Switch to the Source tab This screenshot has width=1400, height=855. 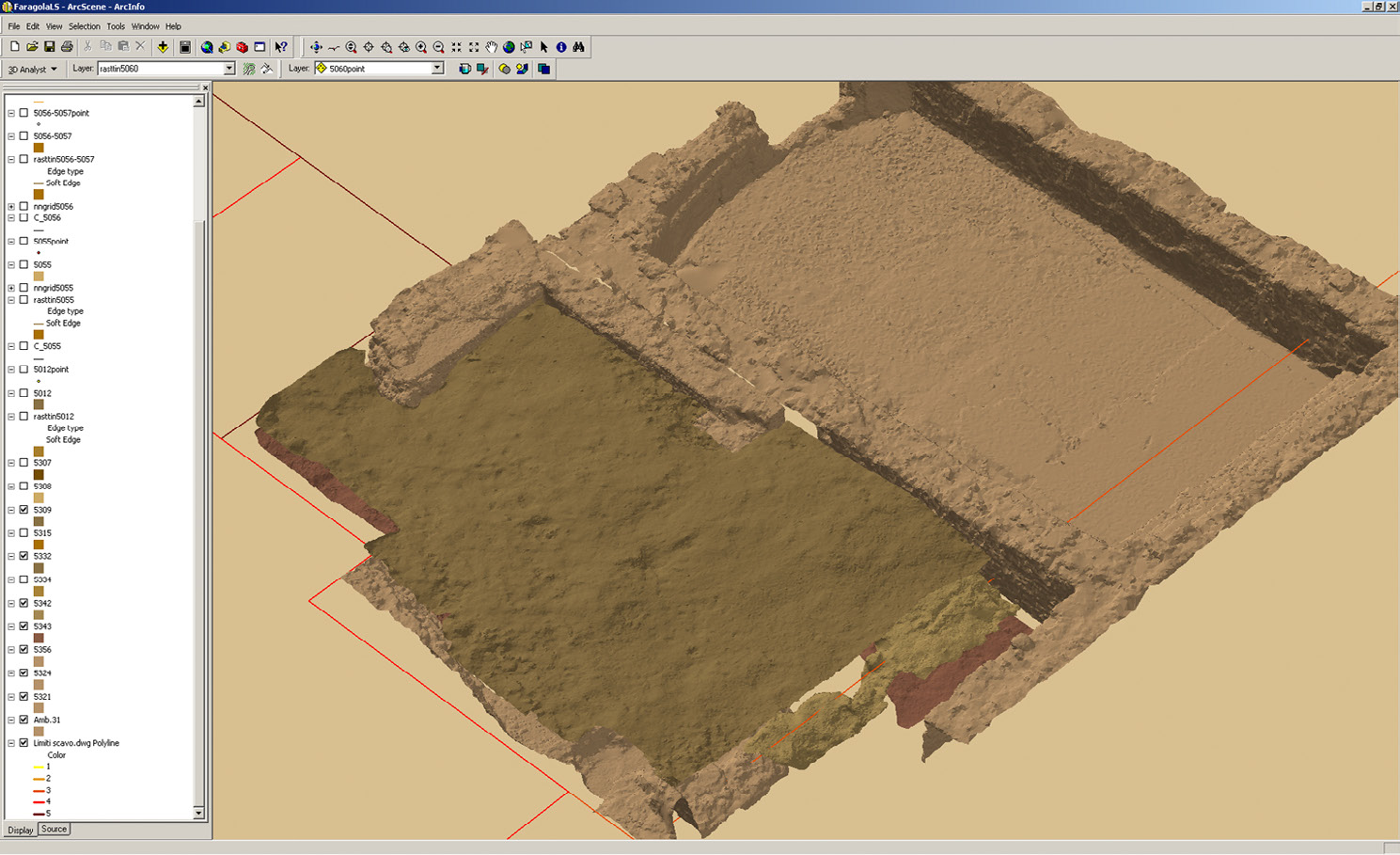54,830
